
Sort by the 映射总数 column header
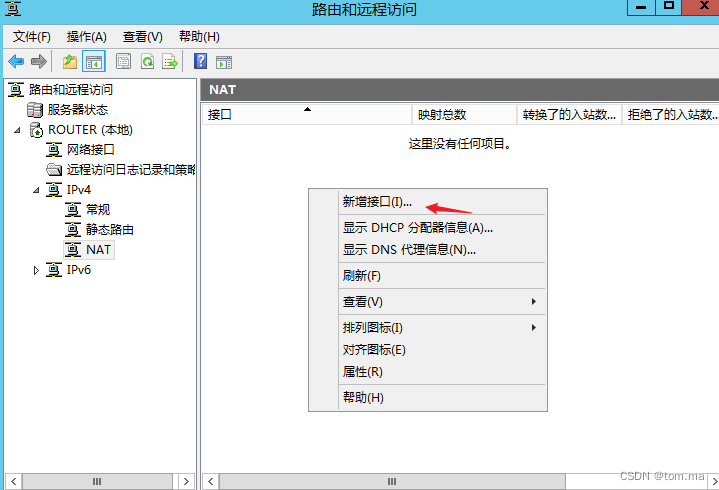pos(464,115)
